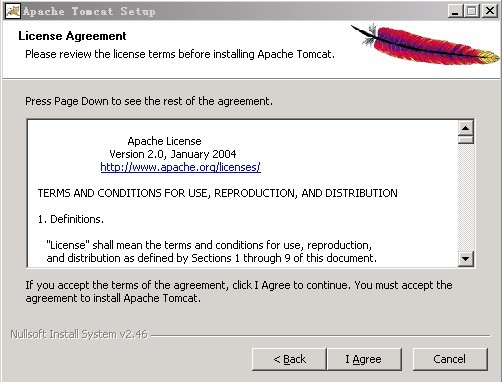Click the empty scrollbar track below the thumb
Screen dimensions: 502x382
(466, 198)
